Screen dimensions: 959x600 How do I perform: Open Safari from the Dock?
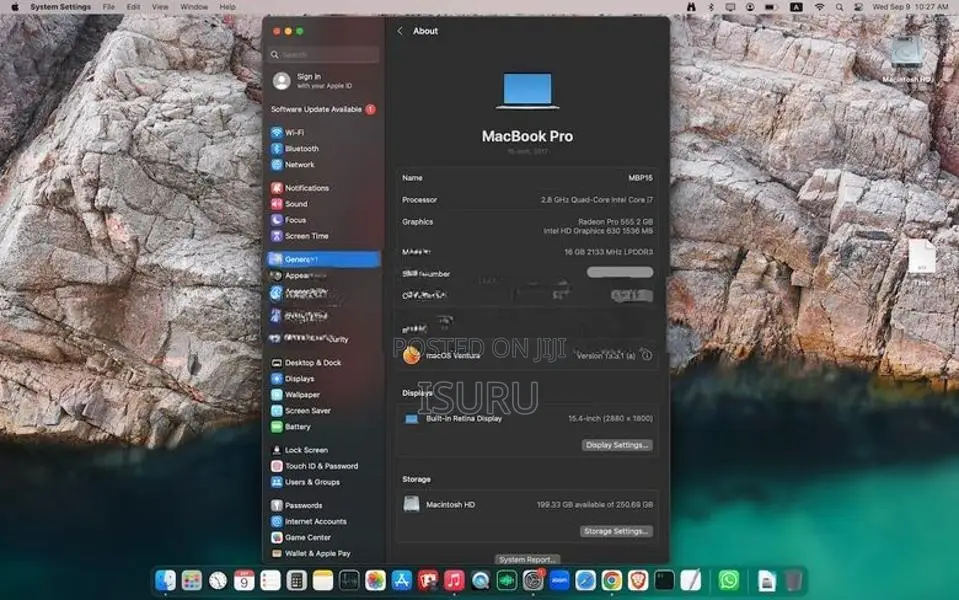(x=585, y=580)
